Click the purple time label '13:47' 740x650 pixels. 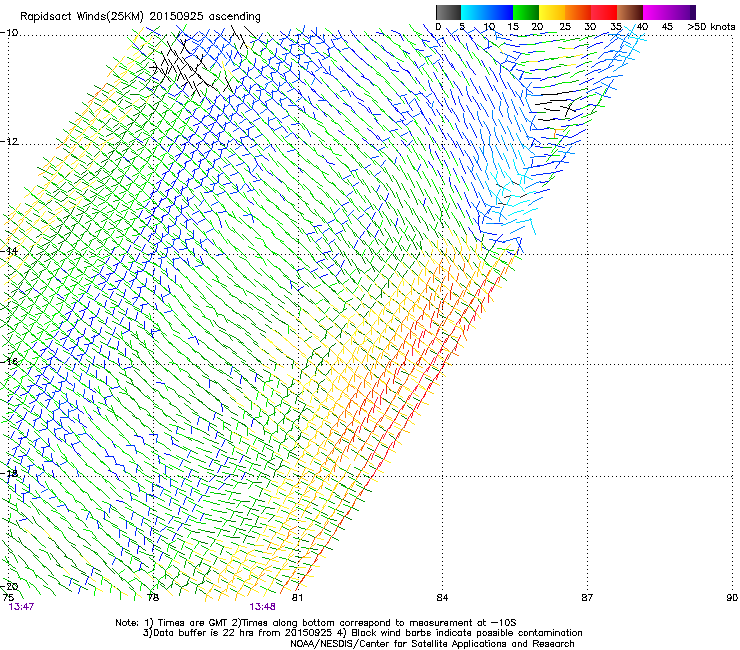[21, 607]
